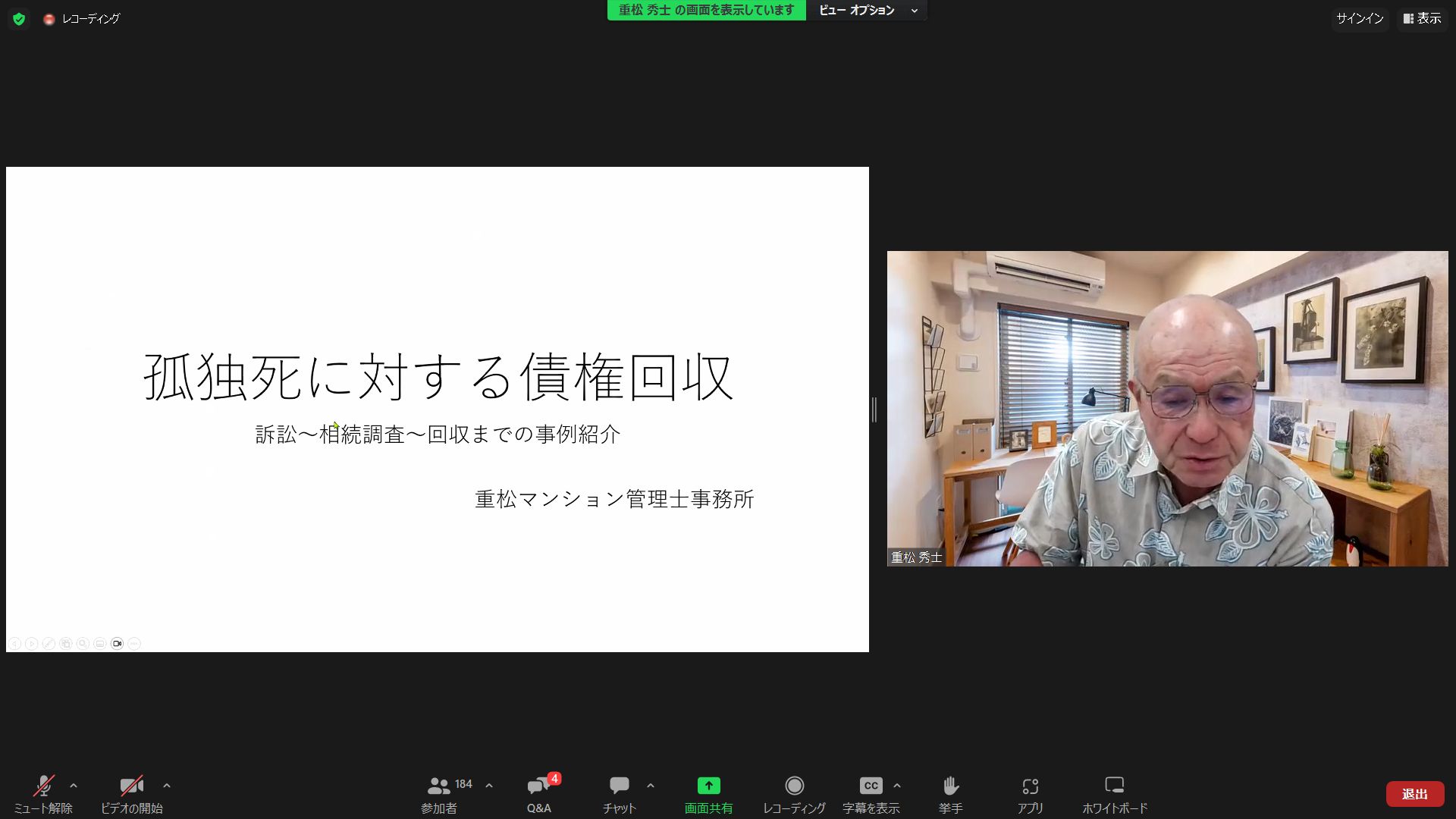The width and height of the screenshot is (1456, 819).
Task: Advance with the slideshow next arrow
Action: click(32, 644)
